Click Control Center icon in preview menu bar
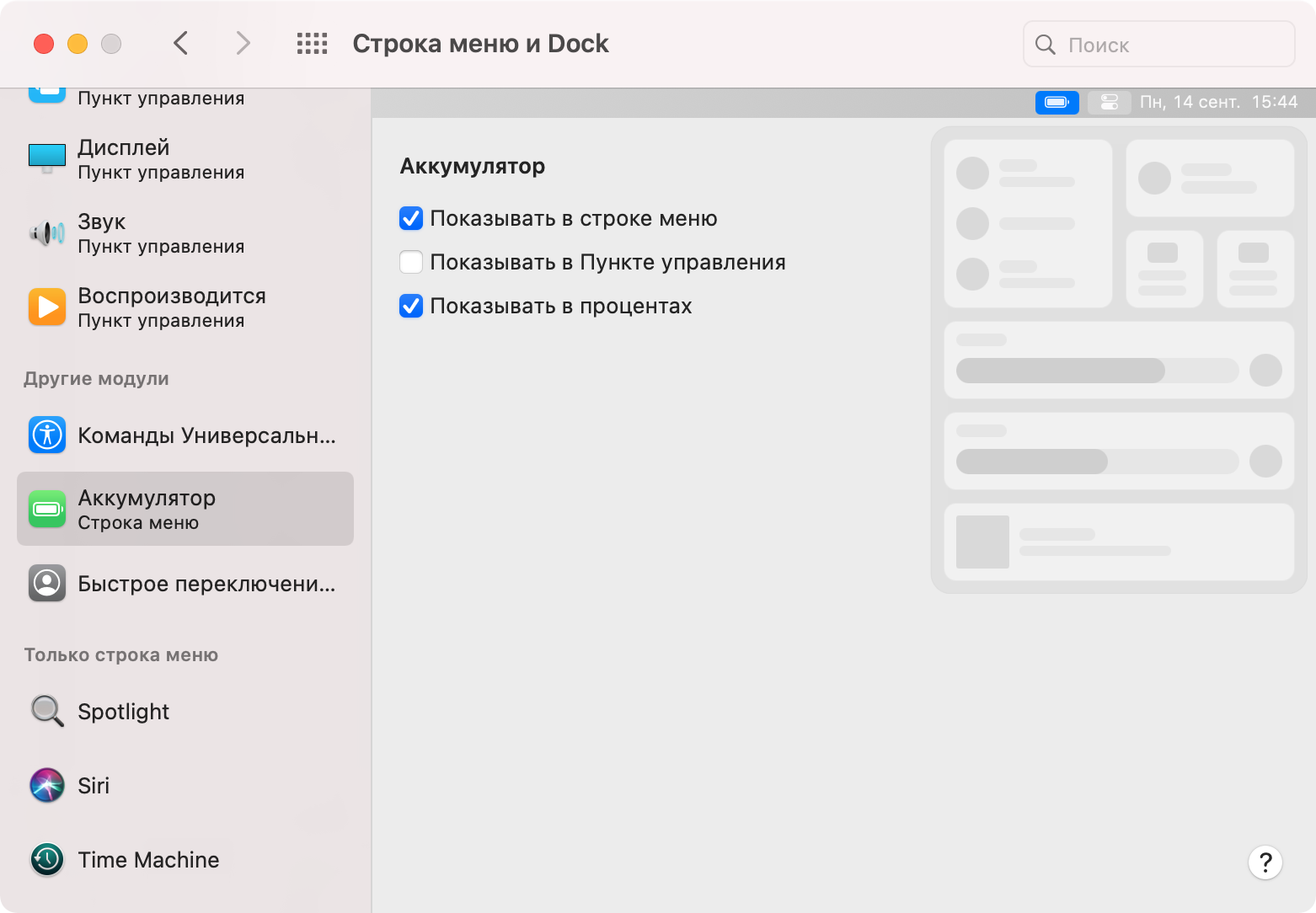The height and width of the screenshot is (913, 1316). click(x=1109, y=102)
